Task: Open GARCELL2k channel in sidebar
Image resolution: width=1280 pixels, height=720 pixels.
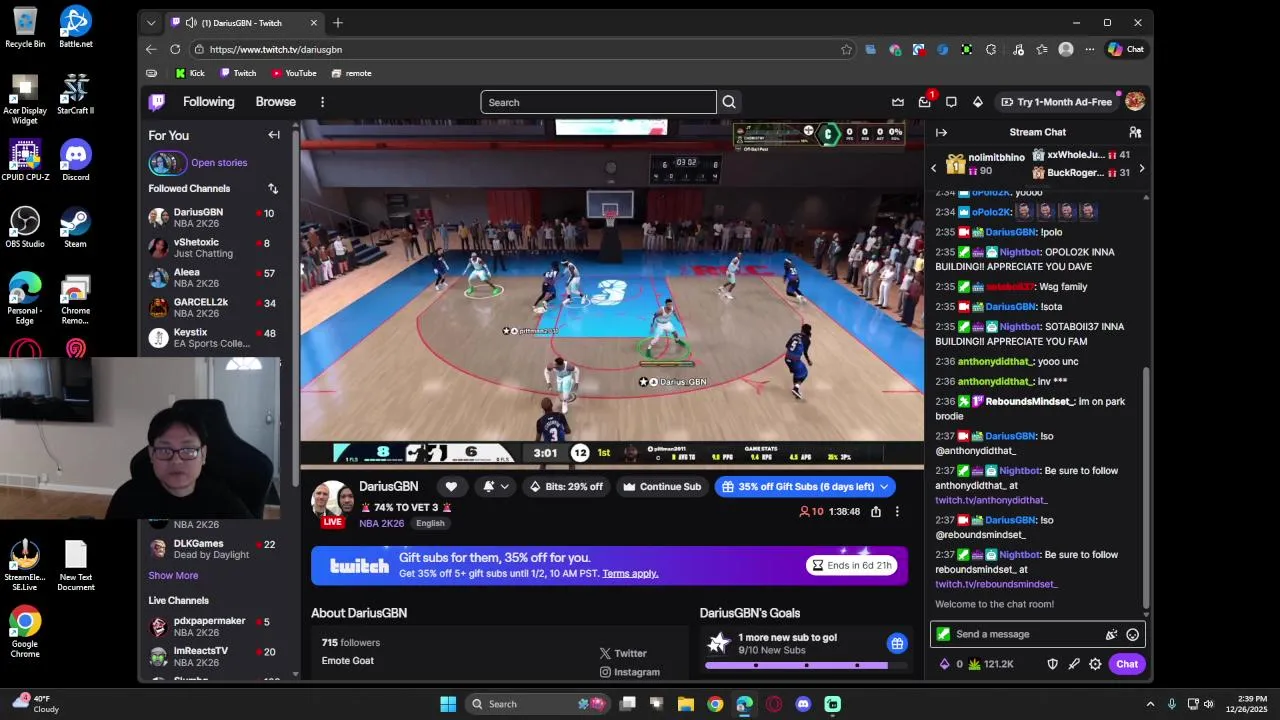Action: tap(213, 308)
